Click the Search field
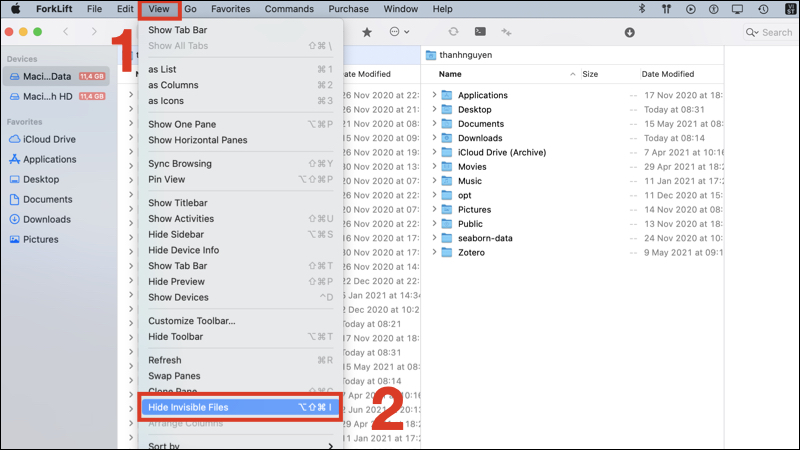Viewport: 800px width, 450px height. click(x=769, y=33)
